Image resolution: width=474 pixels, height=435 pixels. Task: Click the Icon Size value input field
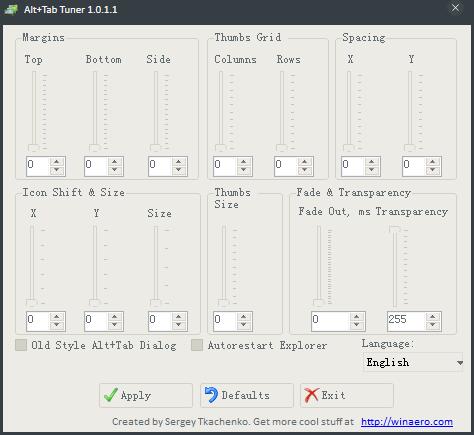click(160, 321)
